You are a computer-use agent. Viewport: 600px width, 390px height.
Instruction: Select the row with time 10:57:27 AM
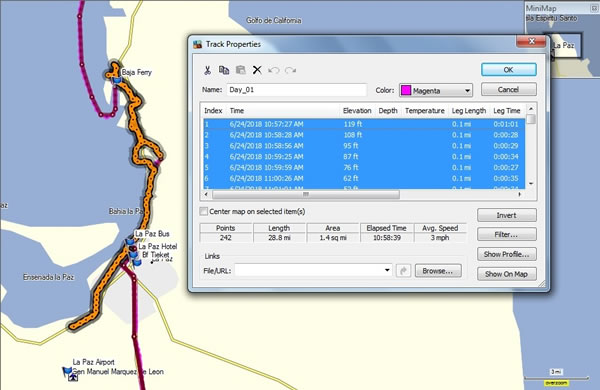tap(364, 124)
